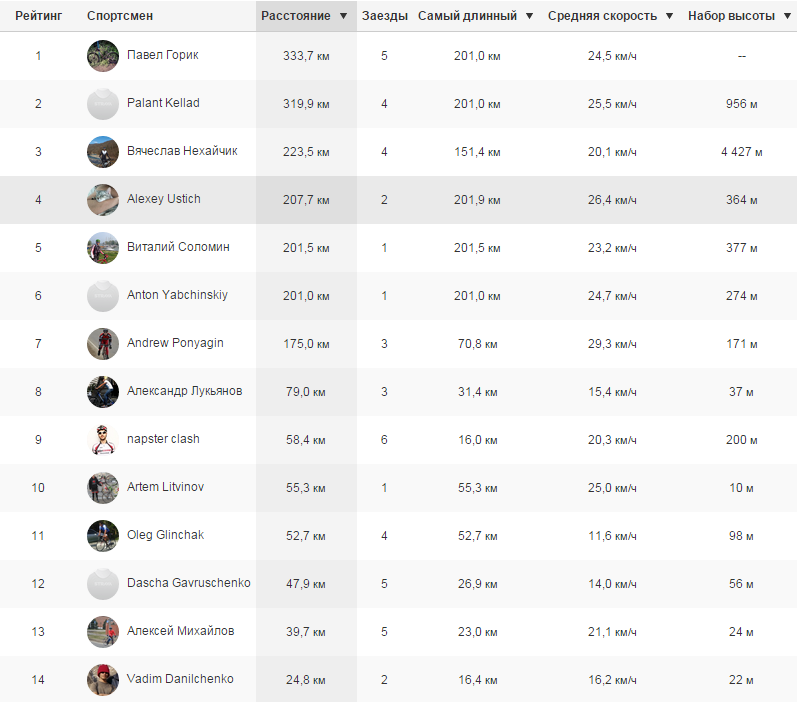Sort by Расстояние column arrow

click(x=343, y=17)
